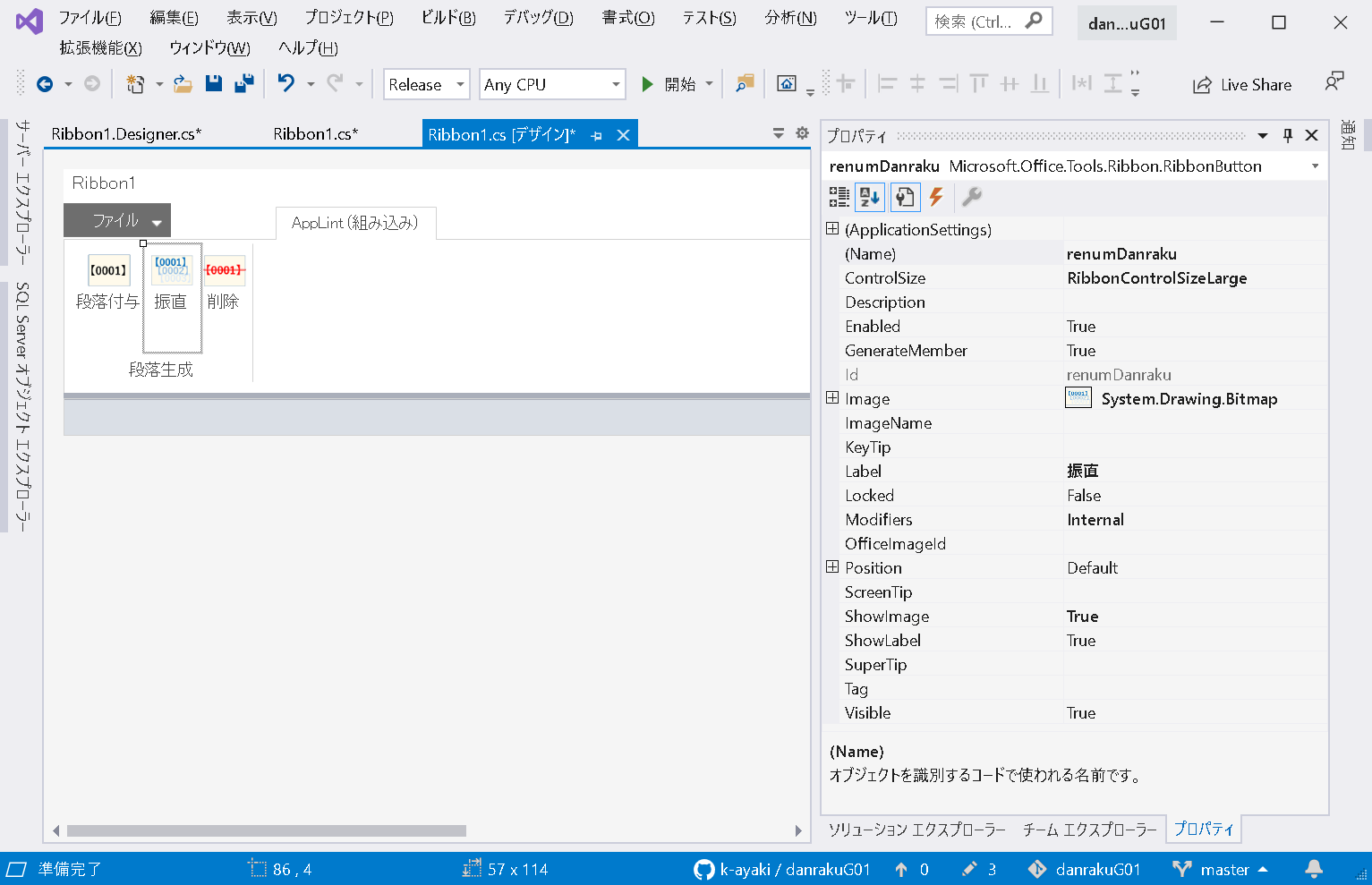Pin the Properties panel with auto-hide
This screenshot has width=1372, height=885.
[1288, 135]
